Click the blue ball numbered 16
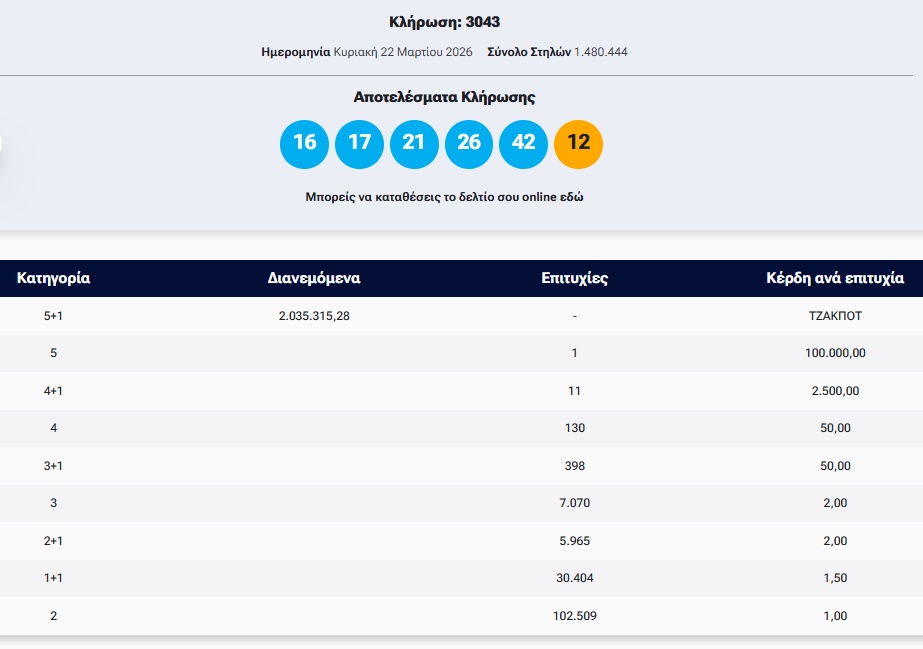This screenshot has width=923, height=649. coord(305,143)
